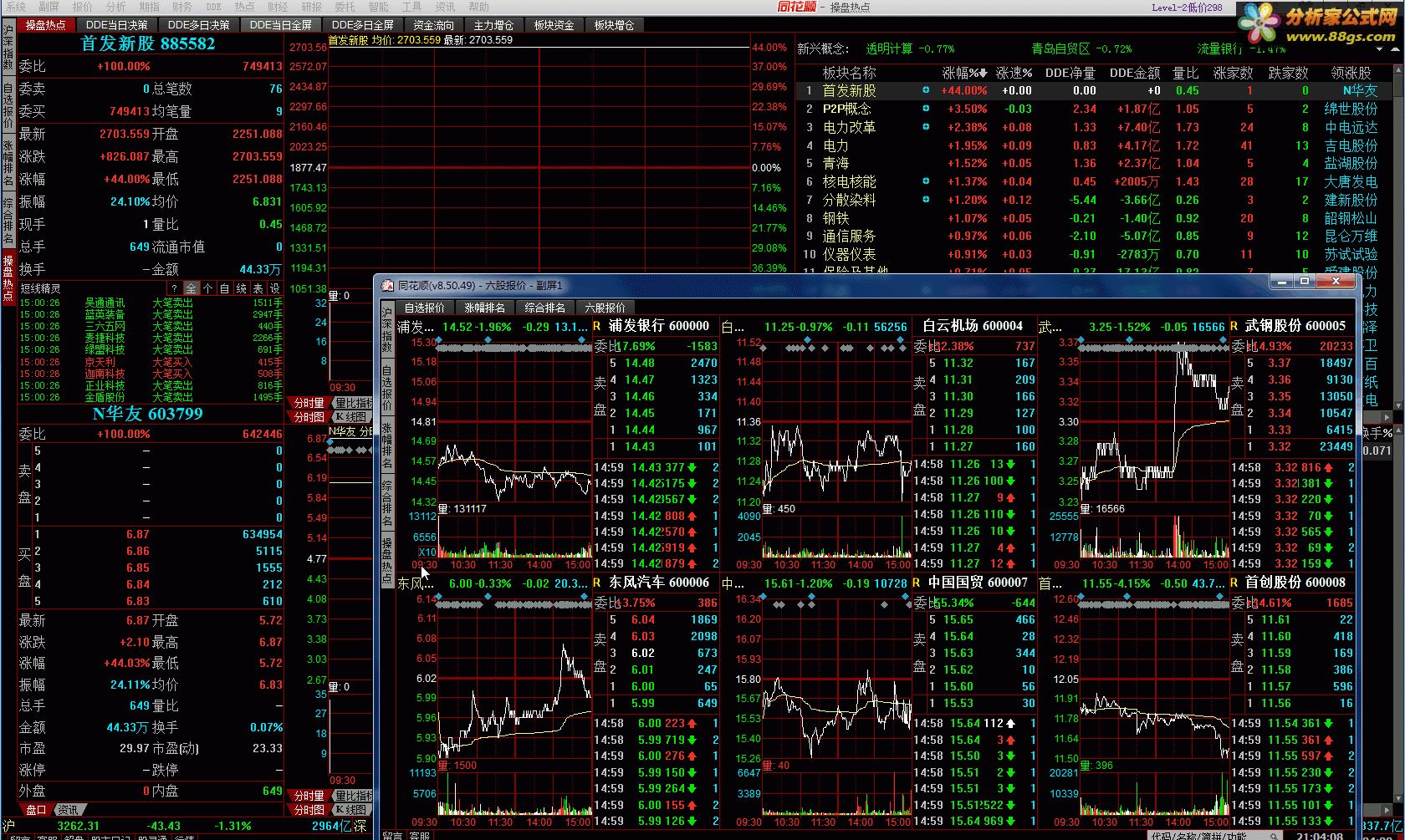This screenshot has width=1405, height=840.
Task: Click the ? help icon in 短线精灵 panel
Action: tap(175, 288)
